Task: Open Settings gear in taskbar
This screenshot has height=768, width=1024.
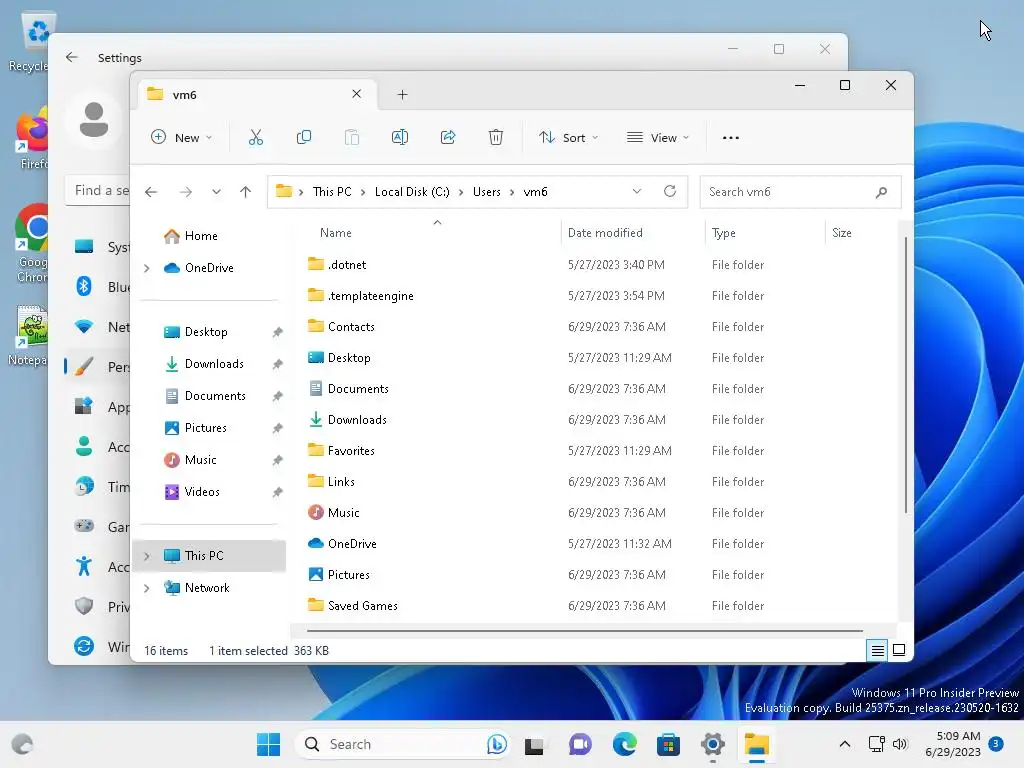Action: 712,744
